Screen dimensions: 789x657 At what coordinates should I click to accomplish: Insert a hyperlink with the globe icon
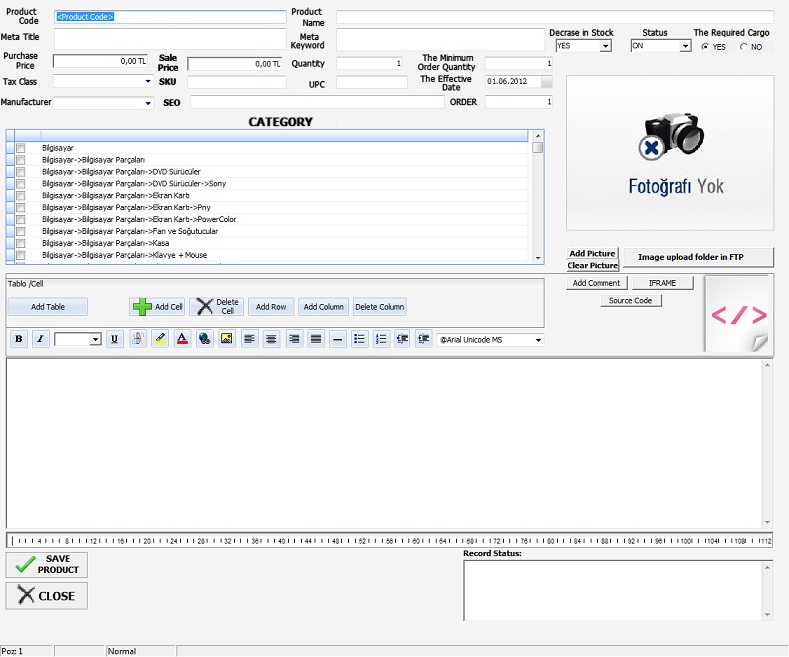[x=204, y=339]
